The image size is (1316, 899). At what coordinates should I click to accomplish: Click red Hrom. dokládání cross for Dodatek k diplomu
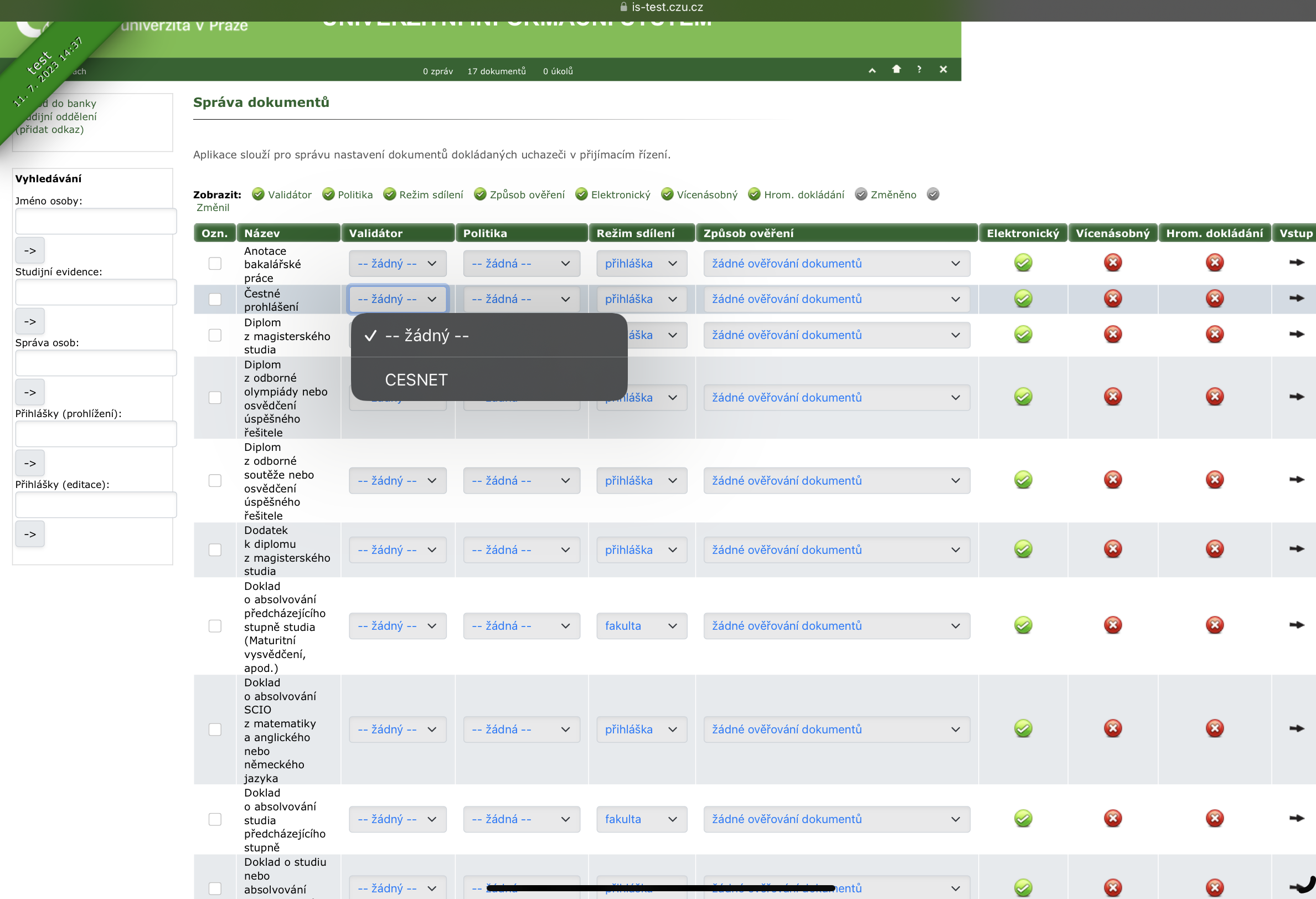coord(1214,549)
